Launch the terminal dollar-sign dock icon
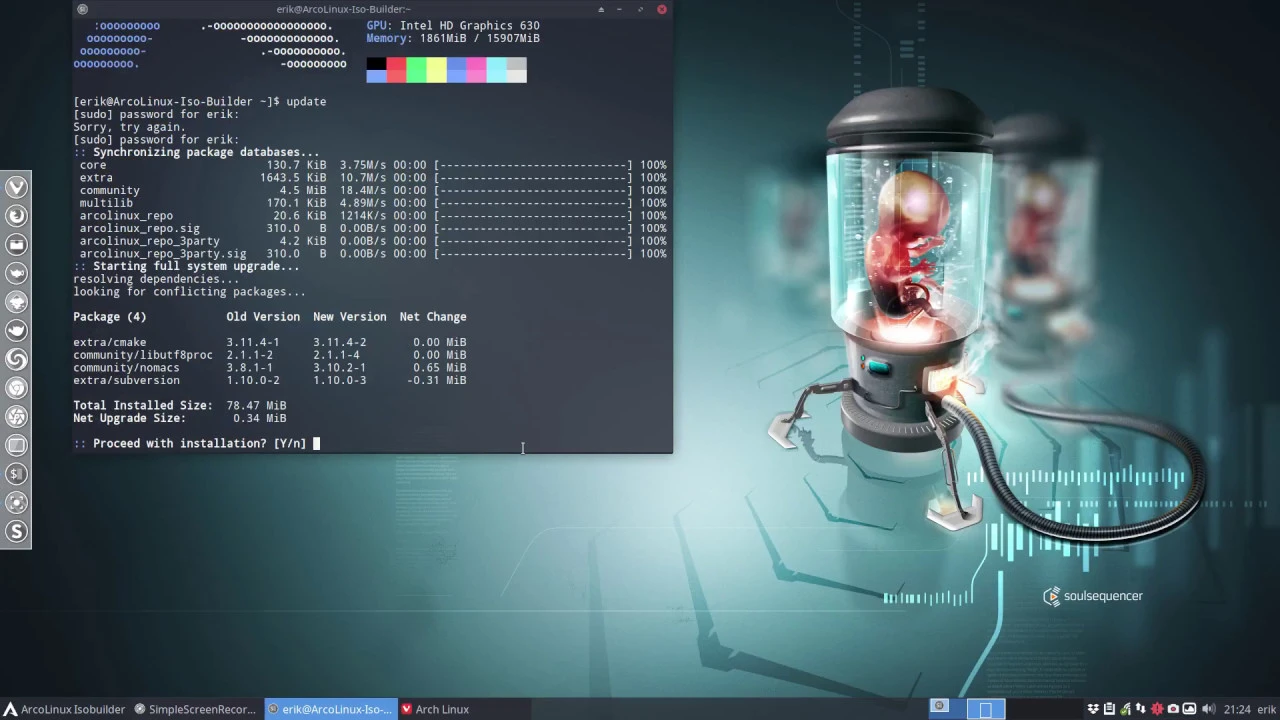This screenshot has height=720, width=1280. pyautogui.click(x=16, y=474)
